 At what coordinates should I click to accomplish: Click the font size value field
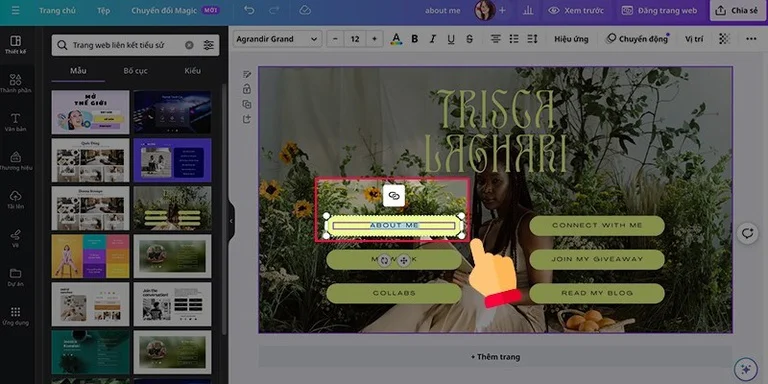355,39
